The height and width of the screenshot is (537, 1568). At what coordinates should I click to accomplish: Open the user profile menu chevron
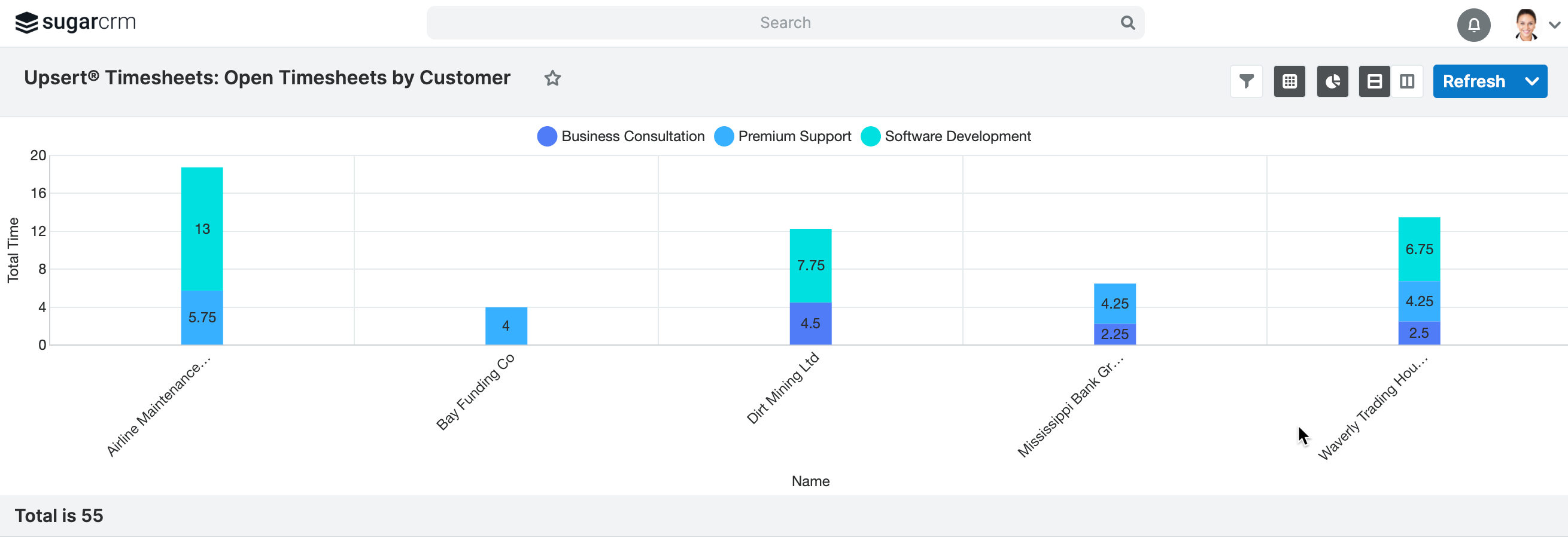click(x=1556, y=25)
